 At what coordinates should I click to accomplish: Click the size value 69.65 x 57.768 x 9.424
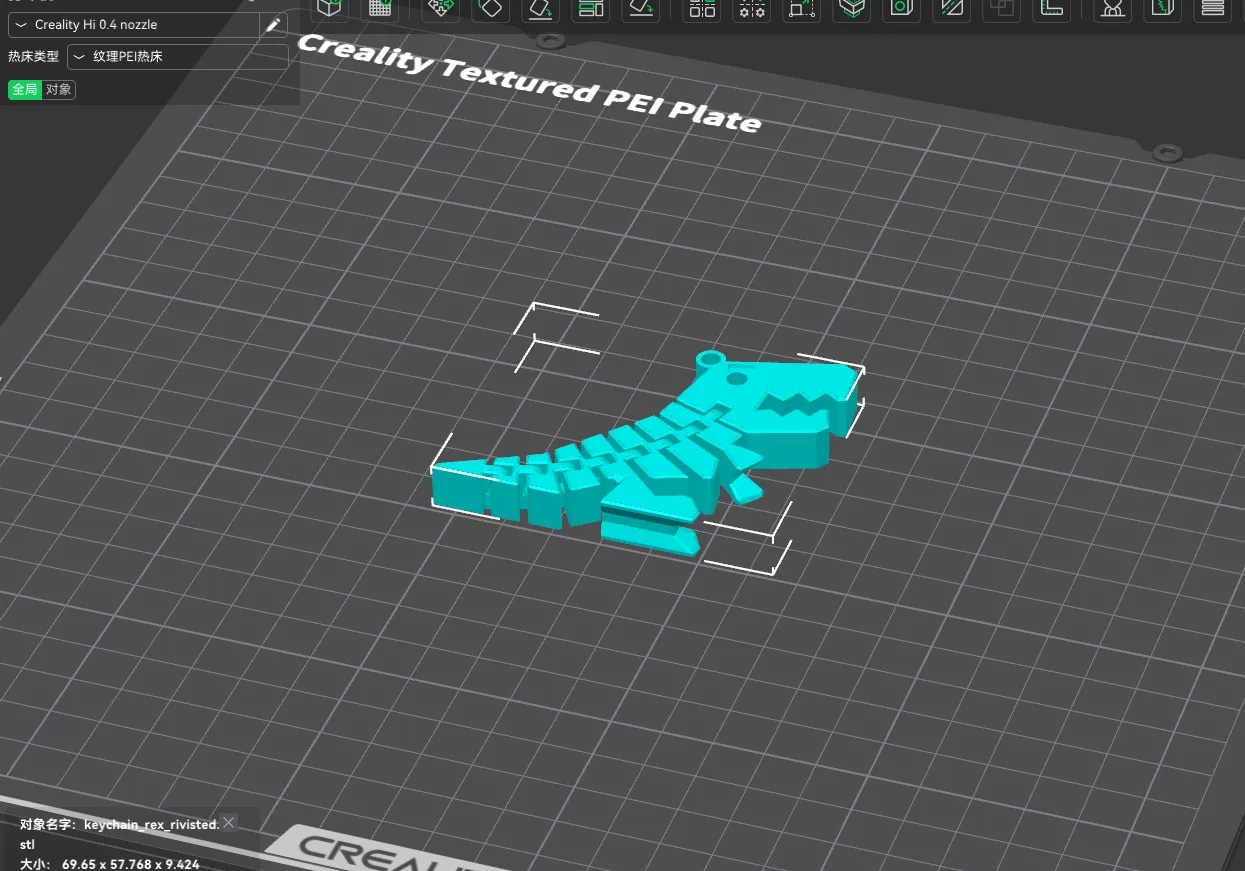[x=131, y=864]
